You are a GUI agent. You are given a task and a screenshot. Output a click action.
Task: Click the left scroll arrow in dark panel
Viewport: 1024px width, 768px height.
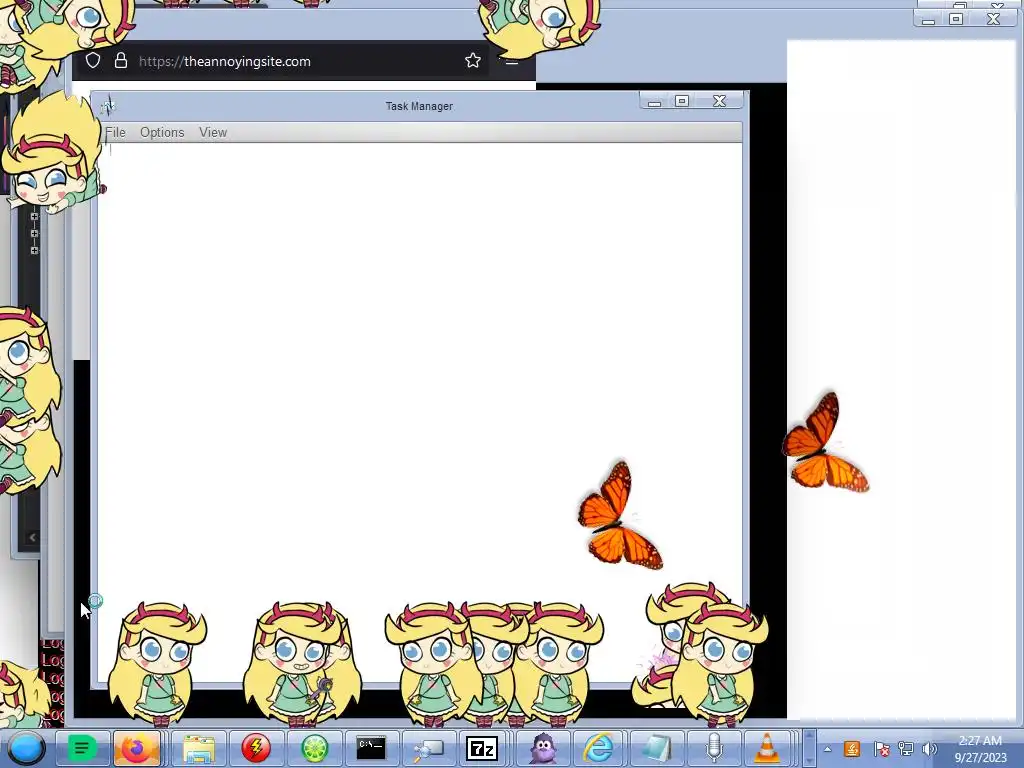click(32, 537)
